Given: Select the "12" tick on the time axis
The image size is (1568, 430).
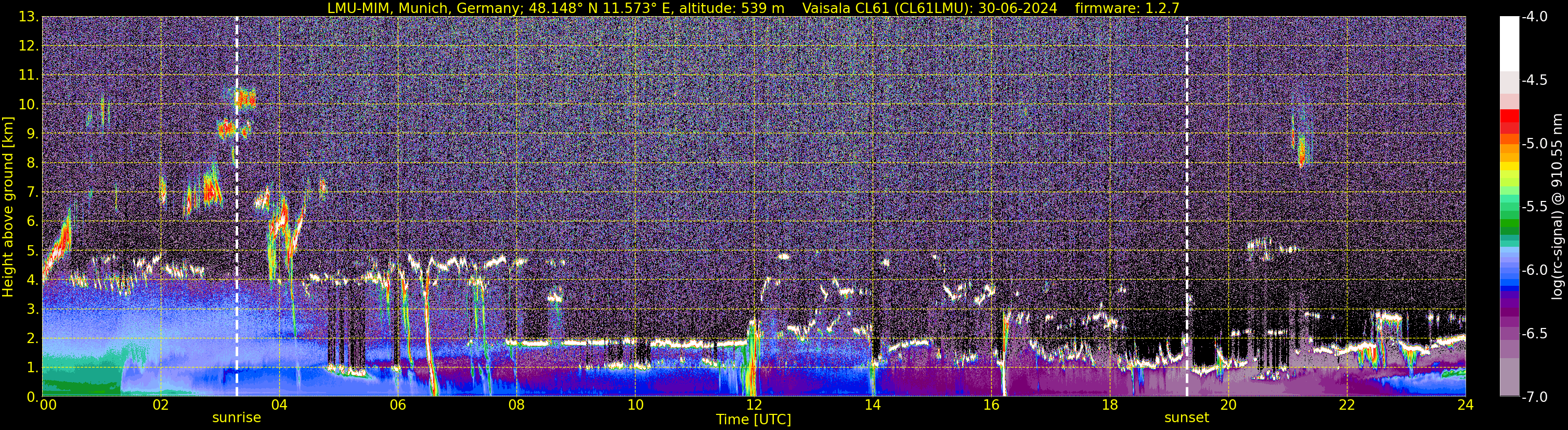Looking at the screenshot, I should coord(754,405).
